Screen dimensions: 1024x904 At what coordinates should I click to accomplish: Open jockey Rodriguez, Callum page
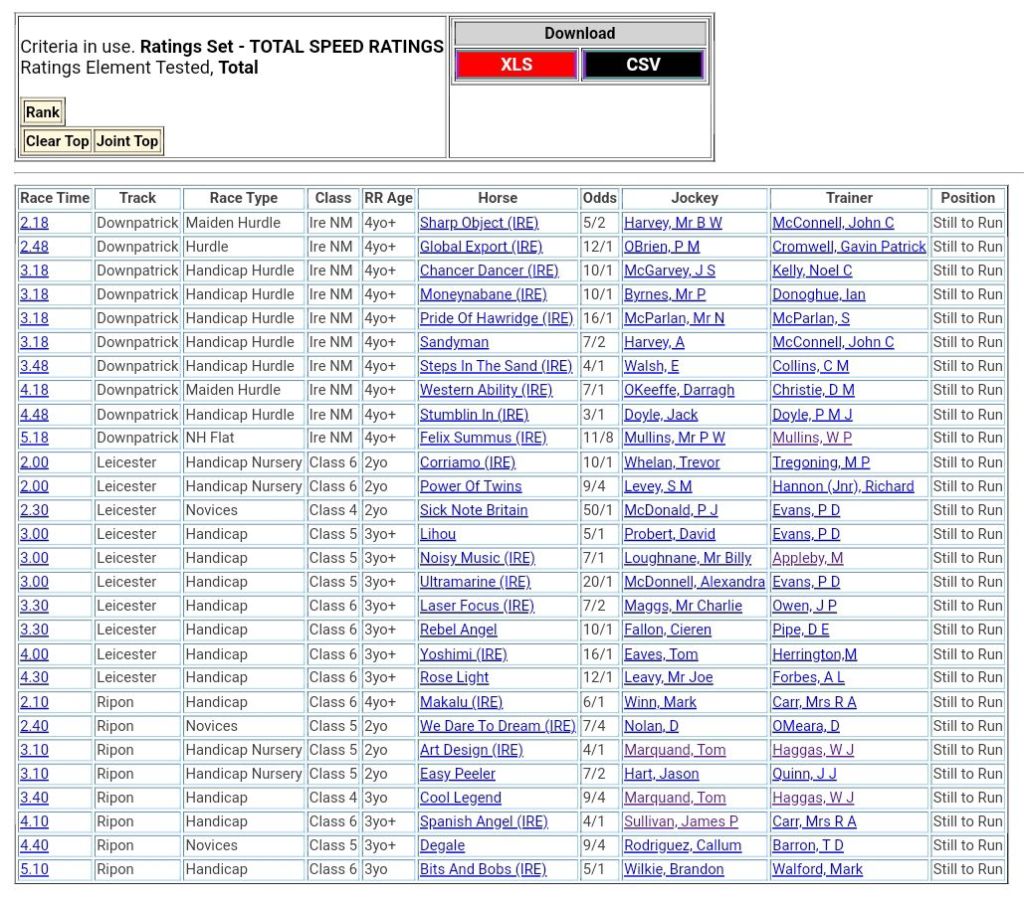[682, 845]
